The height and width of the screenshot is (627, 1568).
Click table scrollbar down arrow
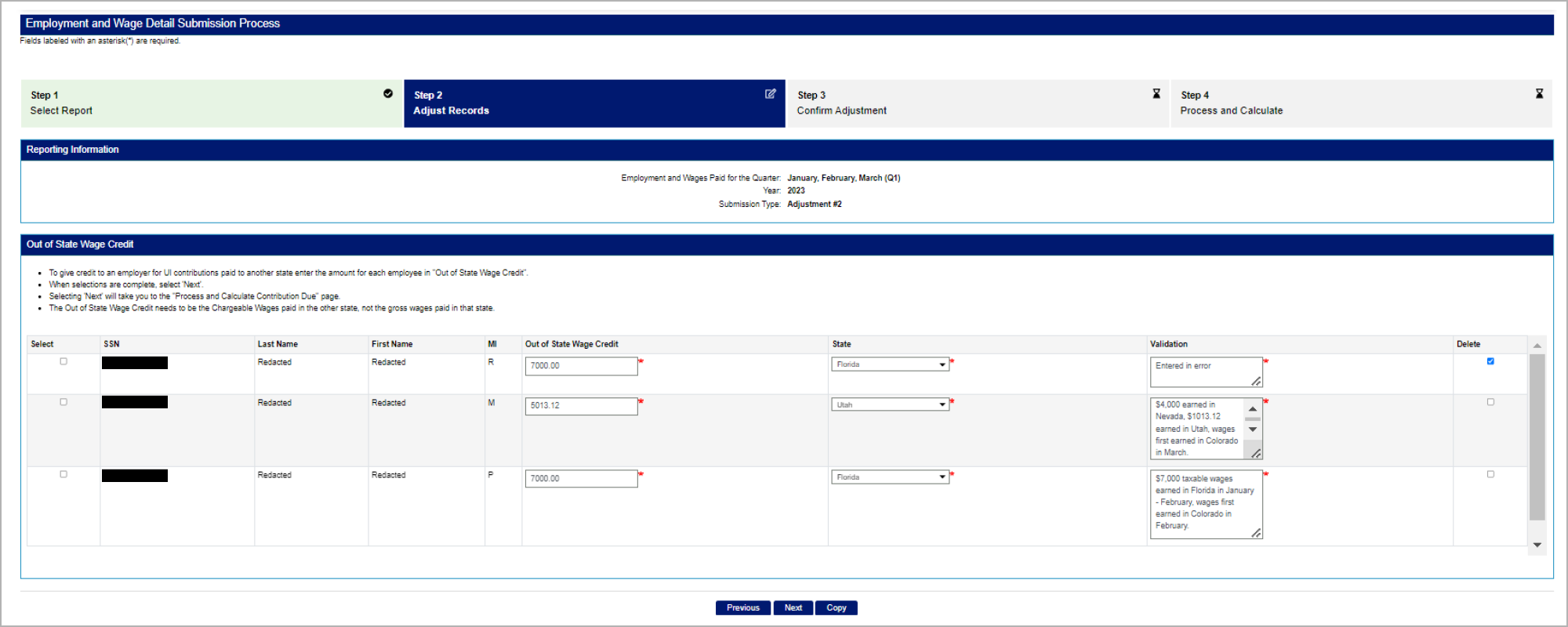click(1537, 545)
